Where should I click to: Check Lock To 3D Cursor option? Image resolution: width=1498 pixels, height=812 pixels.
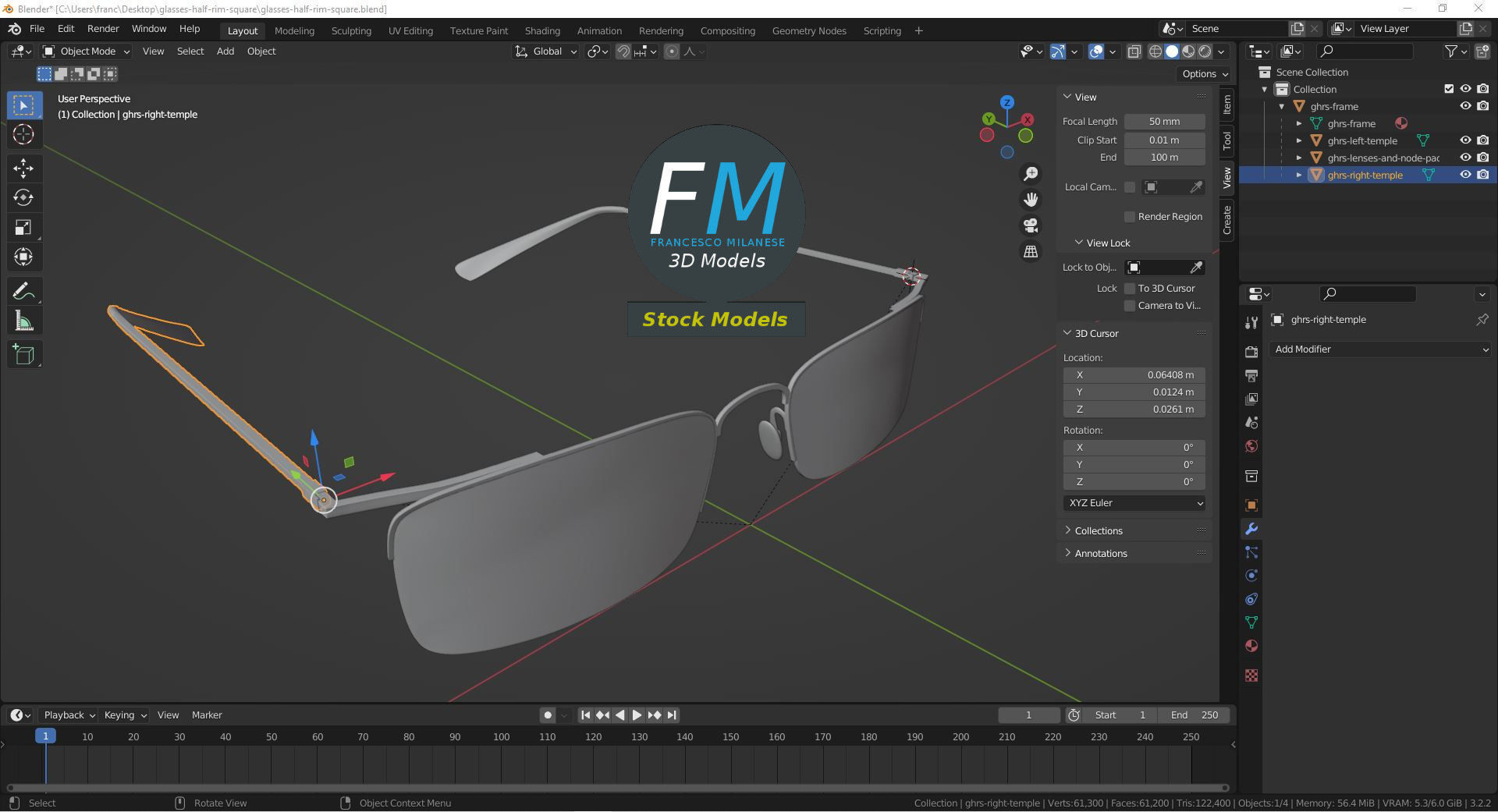[x=1129, y=288]
